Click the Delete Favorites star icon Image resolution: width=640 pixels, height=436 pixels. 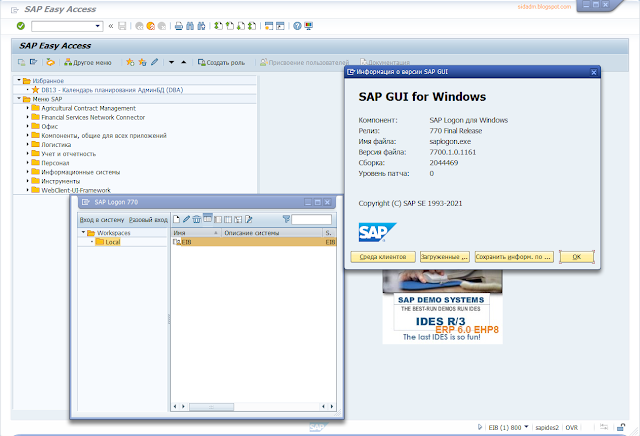142,62
